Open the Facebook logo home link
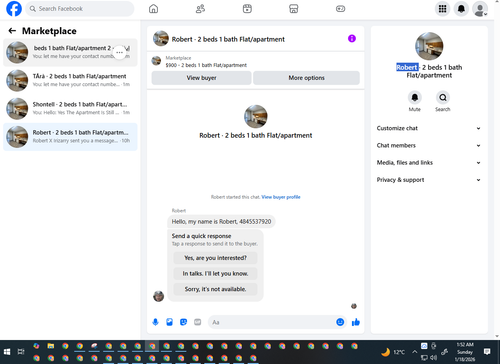 [x=14, y=9]
